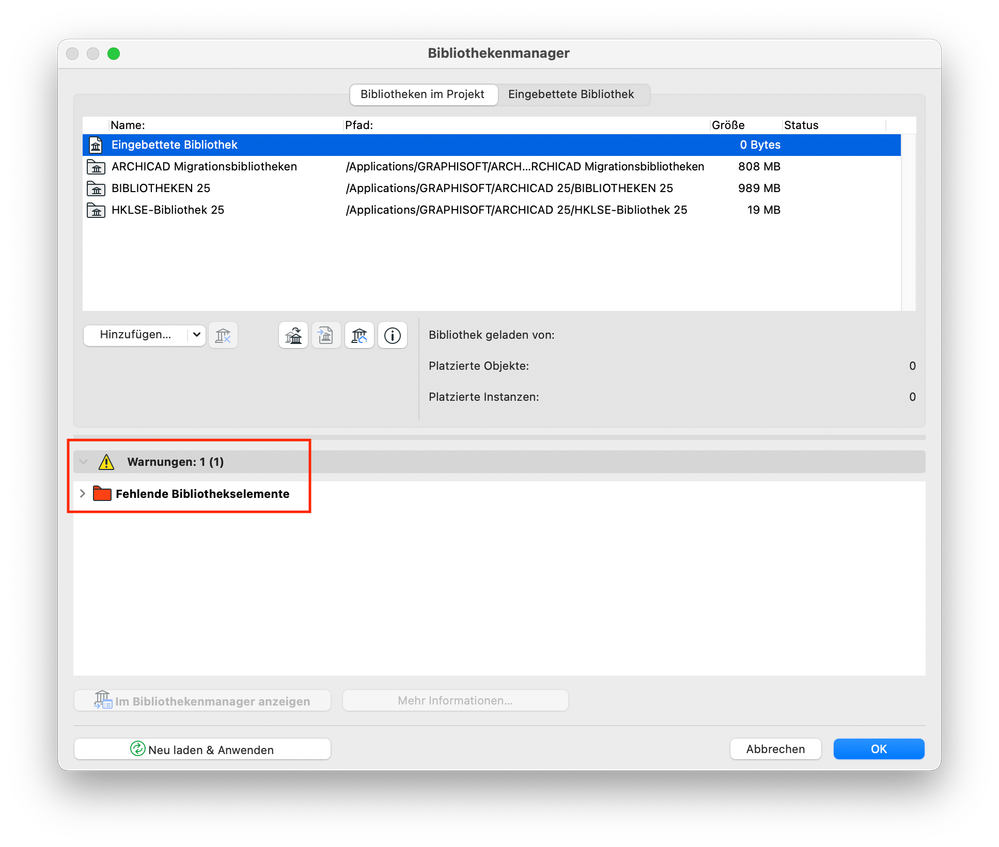
Task: Expand Fehlende Bibliothekselemente tree node
Action: coord(82,494)
